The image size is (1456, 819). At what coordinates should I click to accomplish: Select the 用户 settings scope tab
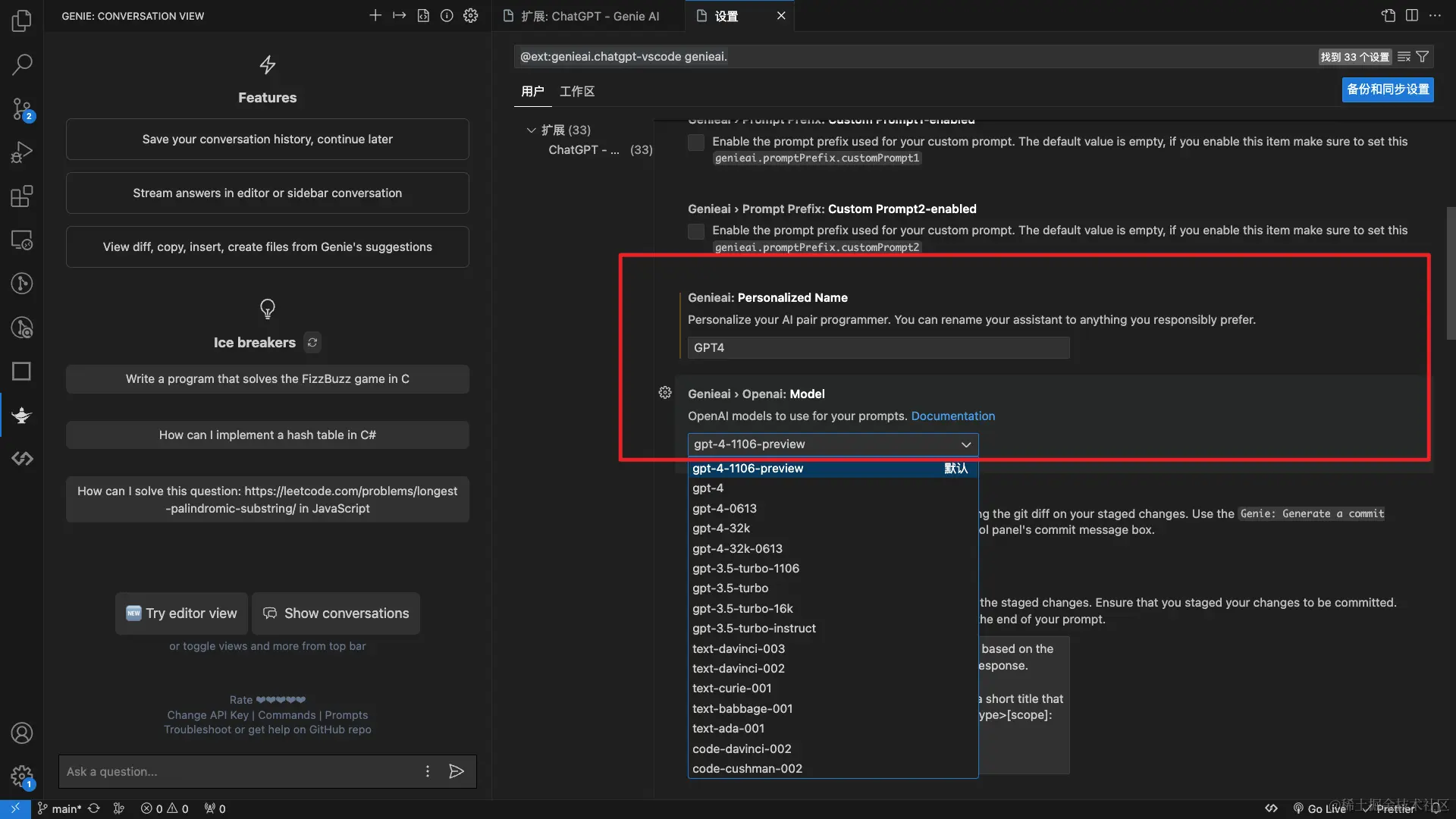pos(532,92)
